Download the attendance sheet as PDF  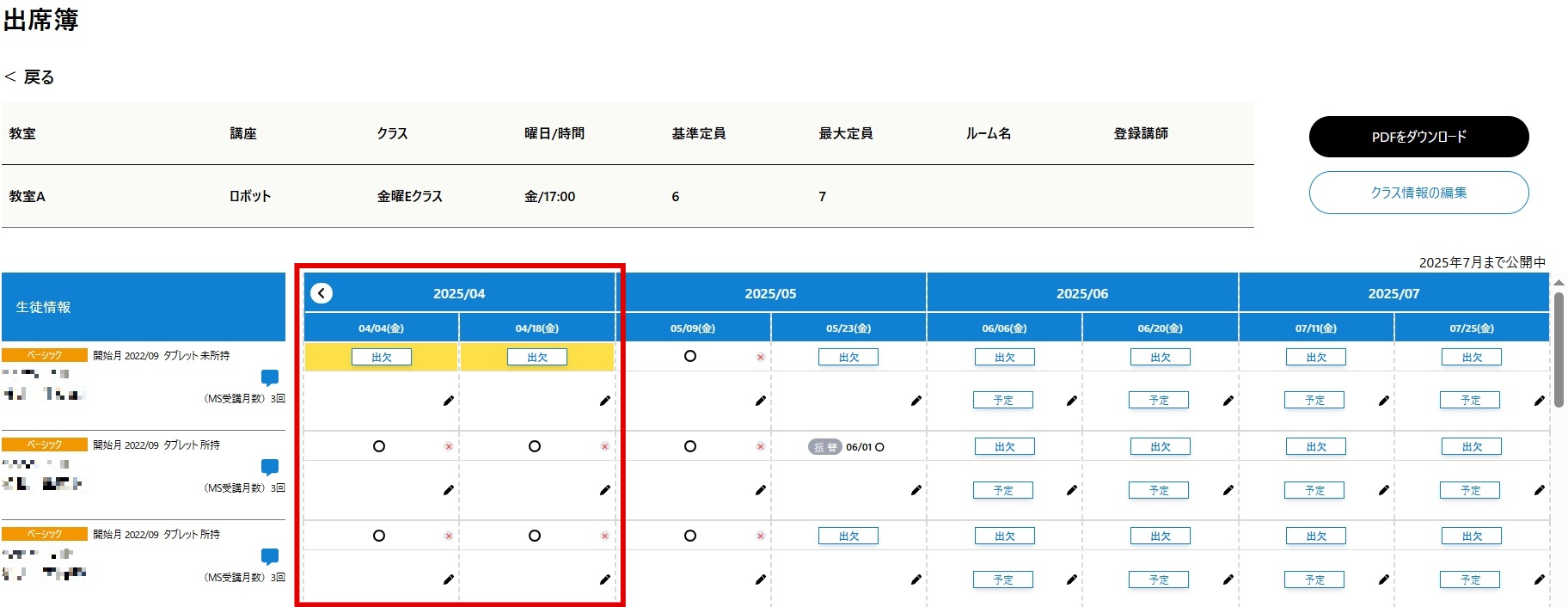(x=1418, y=137)
